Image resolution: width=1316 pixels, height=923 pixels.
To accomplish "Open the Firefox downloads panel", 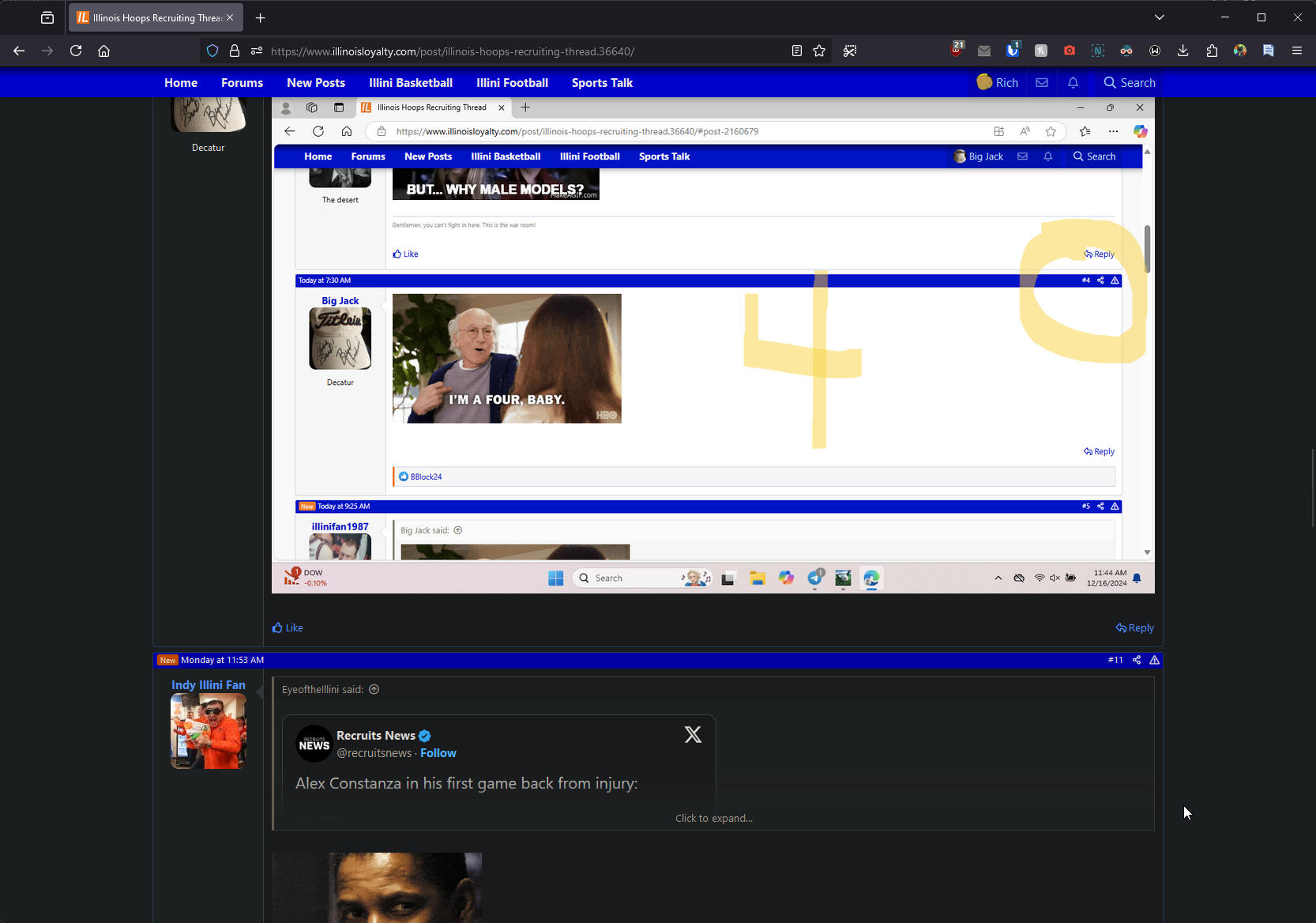I will [x=1183, y=51].
